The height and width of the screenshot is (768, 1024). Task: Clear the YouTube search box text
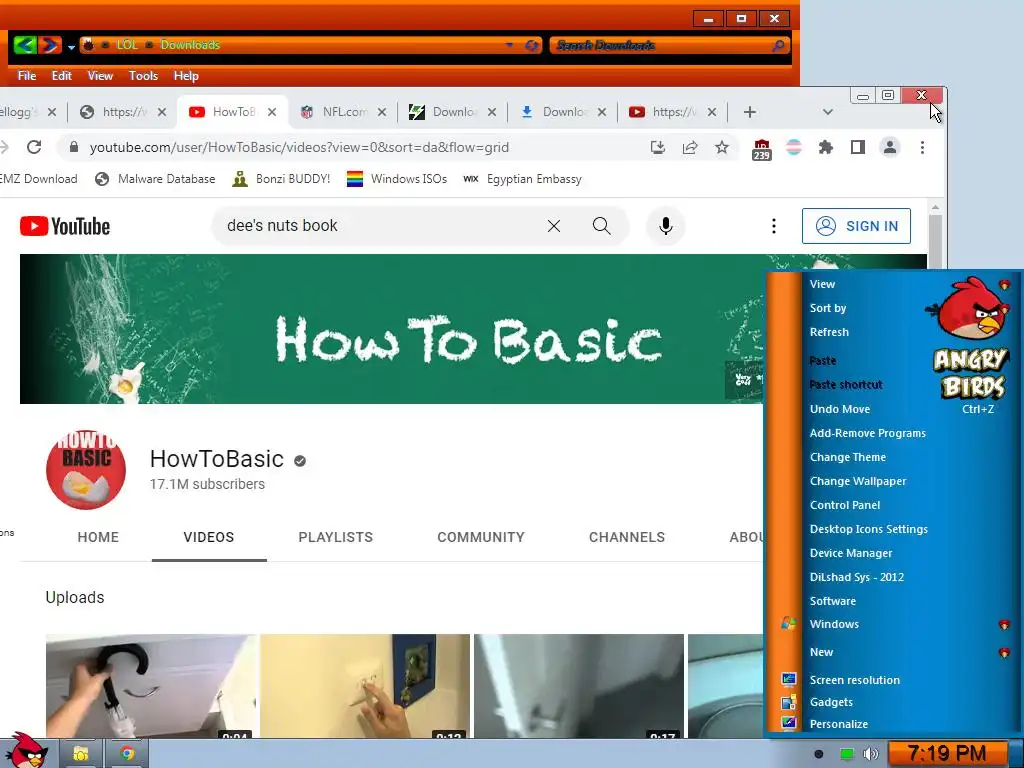[554, 226]
